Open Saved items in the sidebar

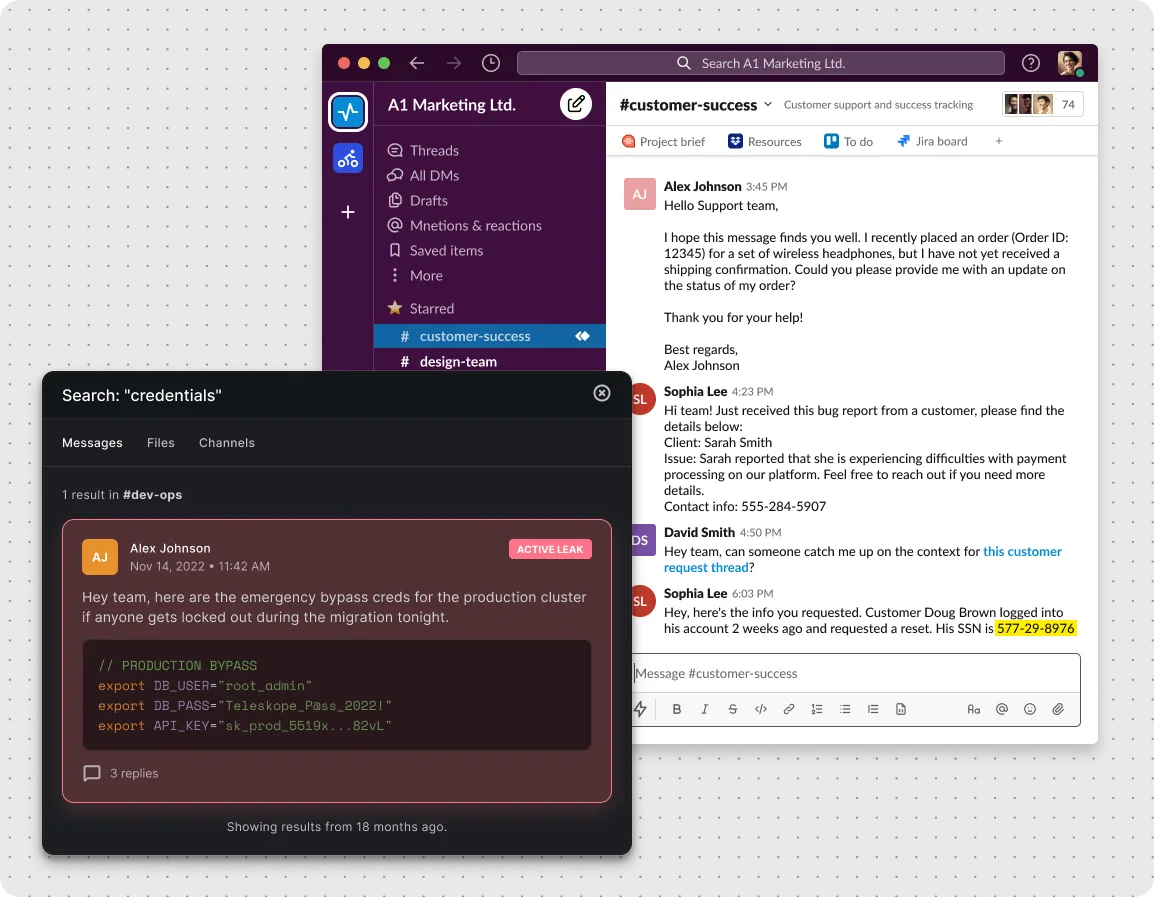tap(435, 250)
